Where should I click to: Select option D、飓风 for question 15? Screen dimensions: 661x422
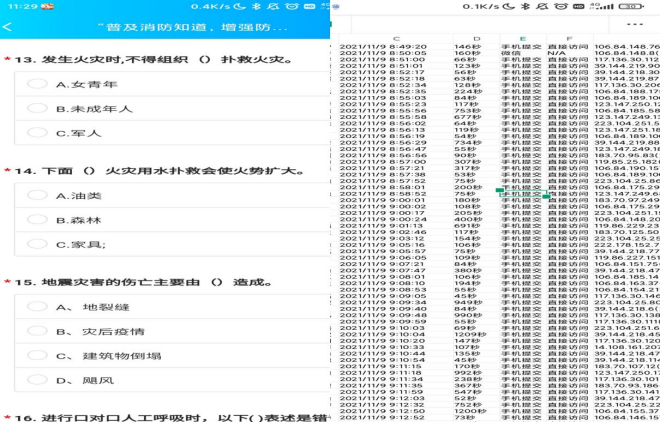pos(38,380)
